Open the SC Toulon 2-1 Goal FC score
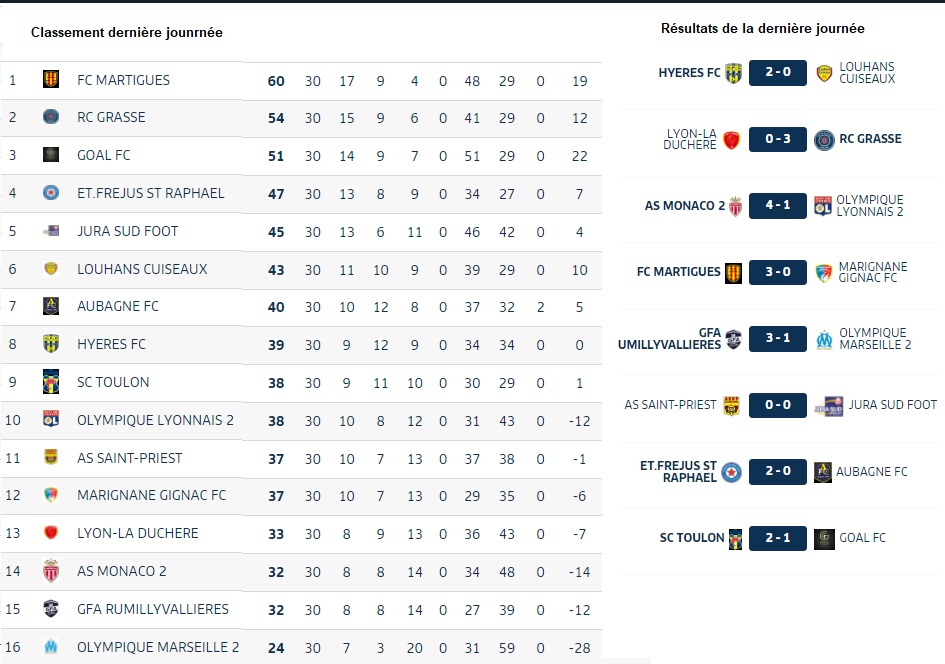 (x=777, y=538)
